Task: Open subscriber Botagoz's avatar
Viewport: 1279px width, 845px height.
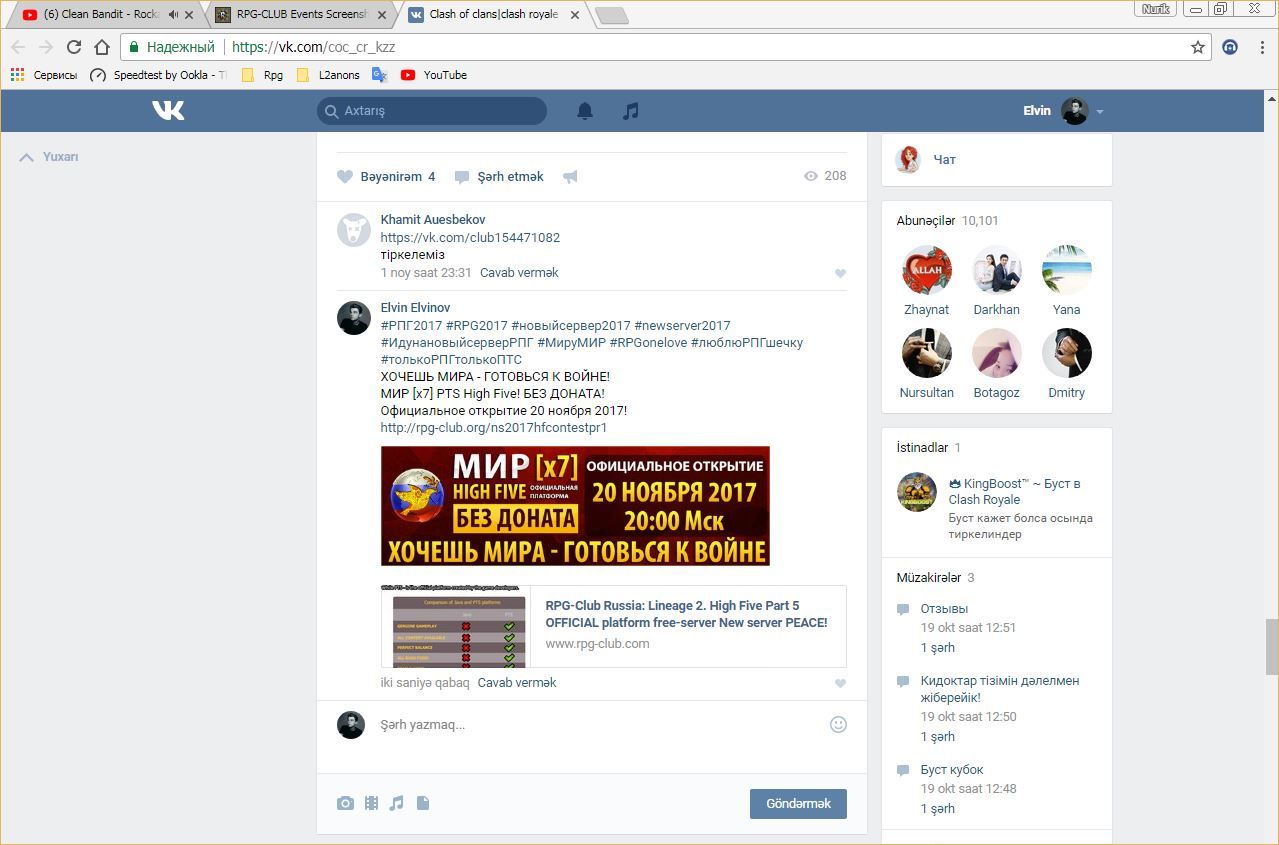Action: pyautogui.click(x=997, y=353)
